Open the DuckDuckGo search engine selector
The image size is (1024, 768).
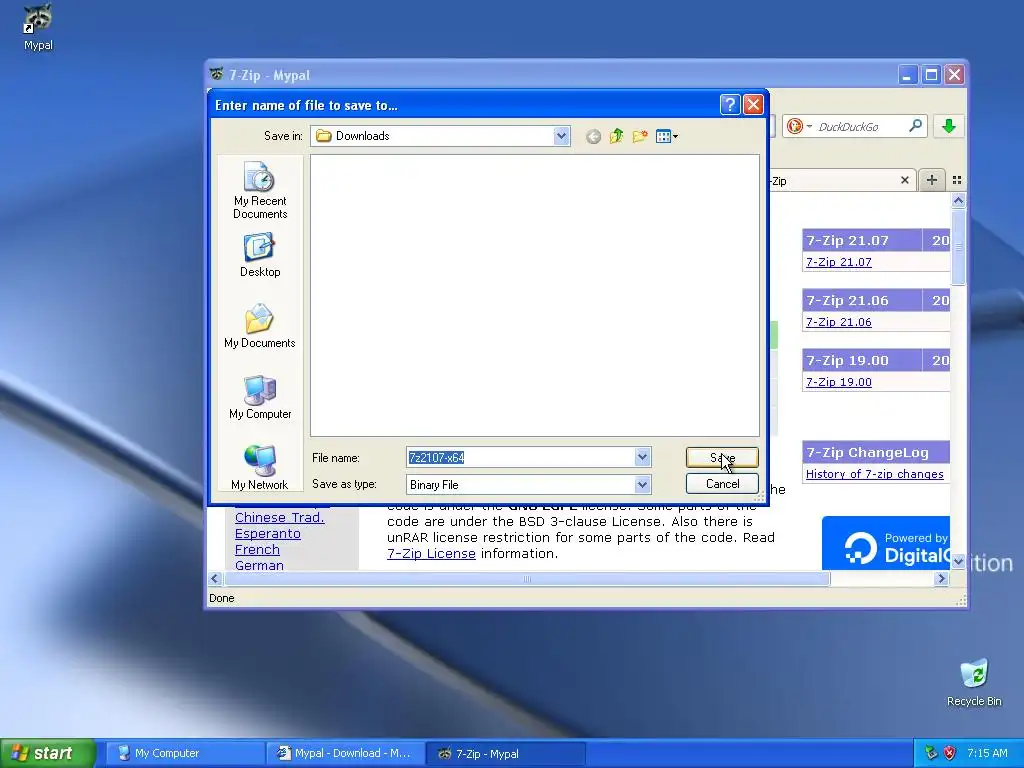pos(799,126)
